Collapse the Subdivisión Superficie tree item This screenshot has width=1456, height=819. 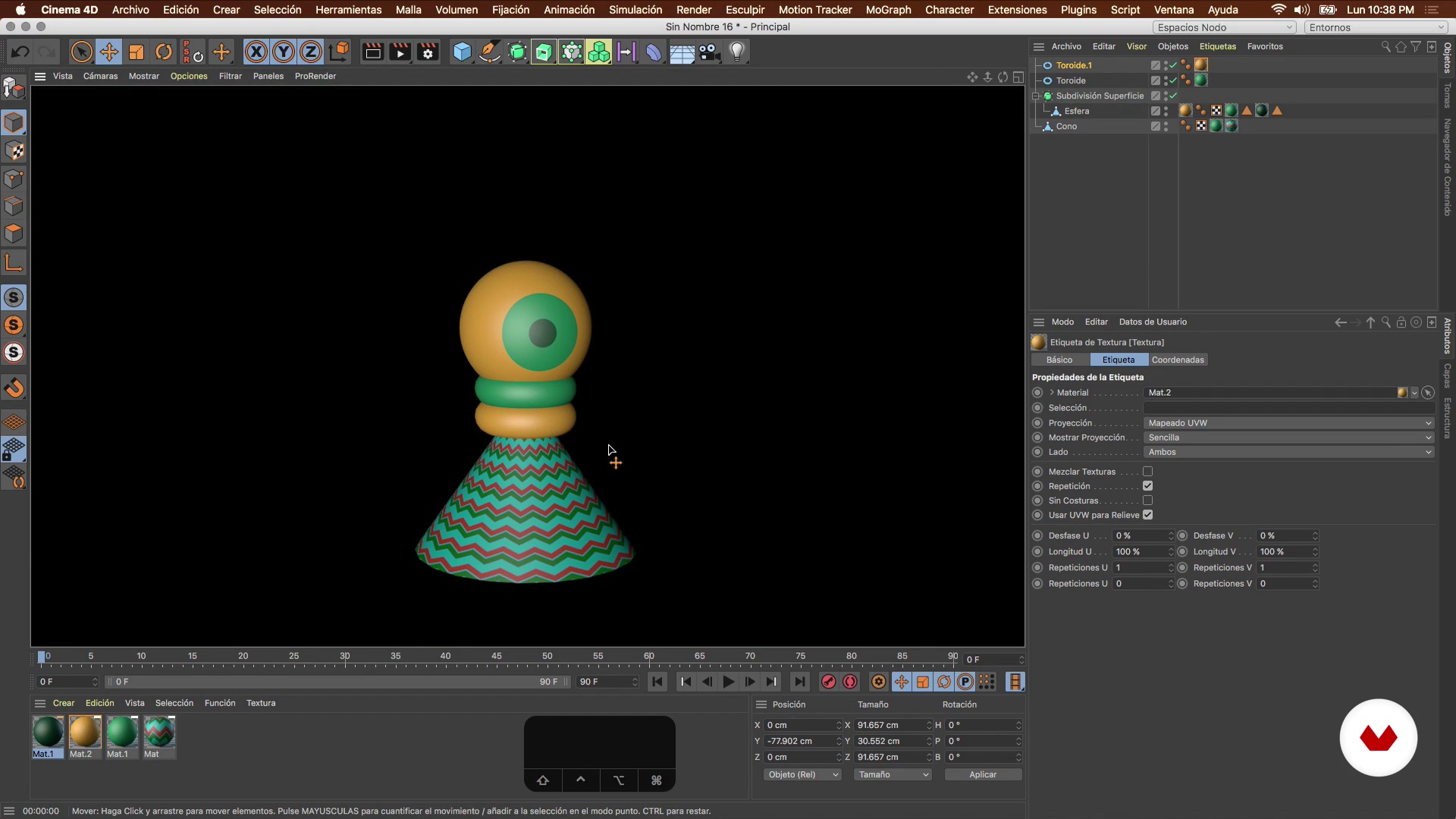1036,96
